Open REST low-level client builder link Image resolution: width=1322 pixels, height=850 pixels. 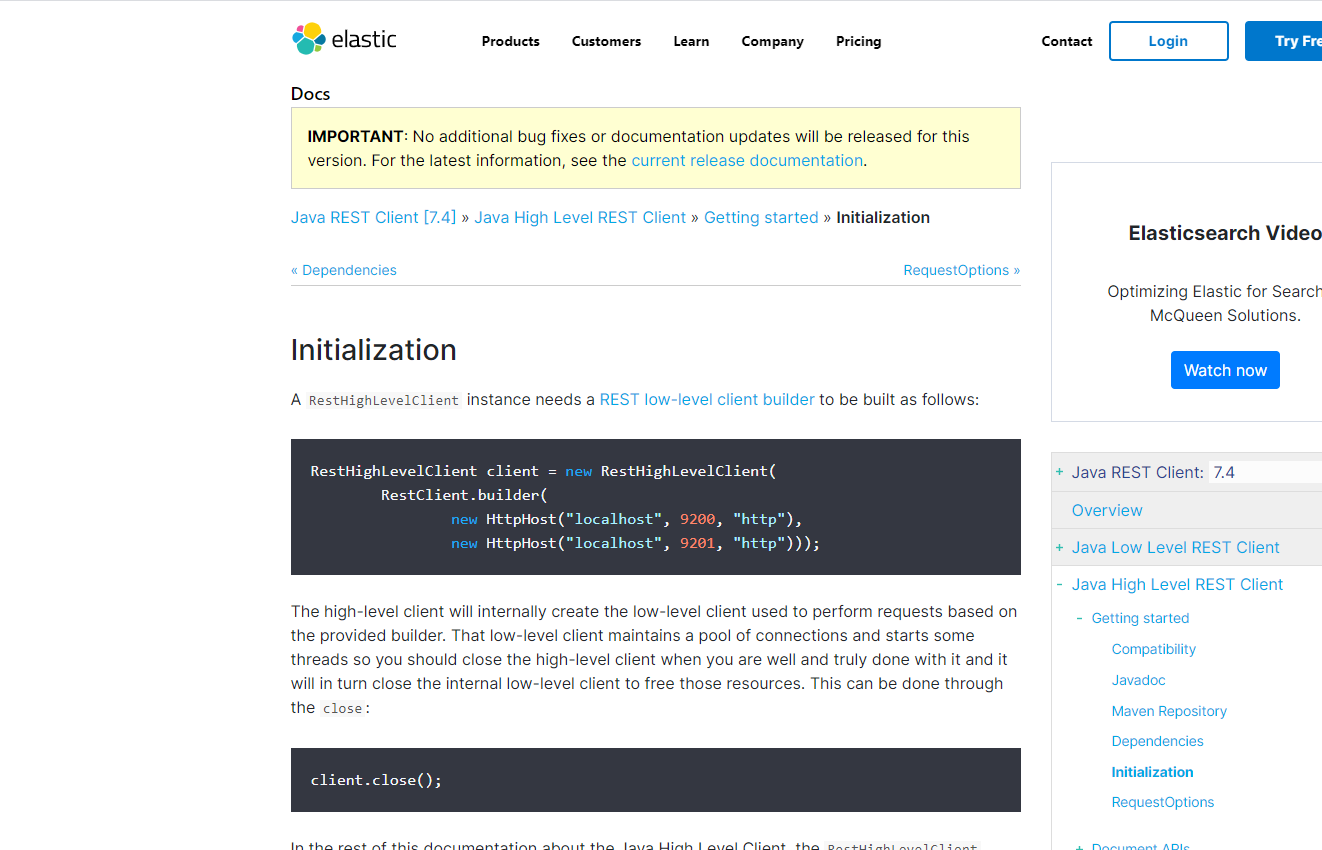(707, 399)
